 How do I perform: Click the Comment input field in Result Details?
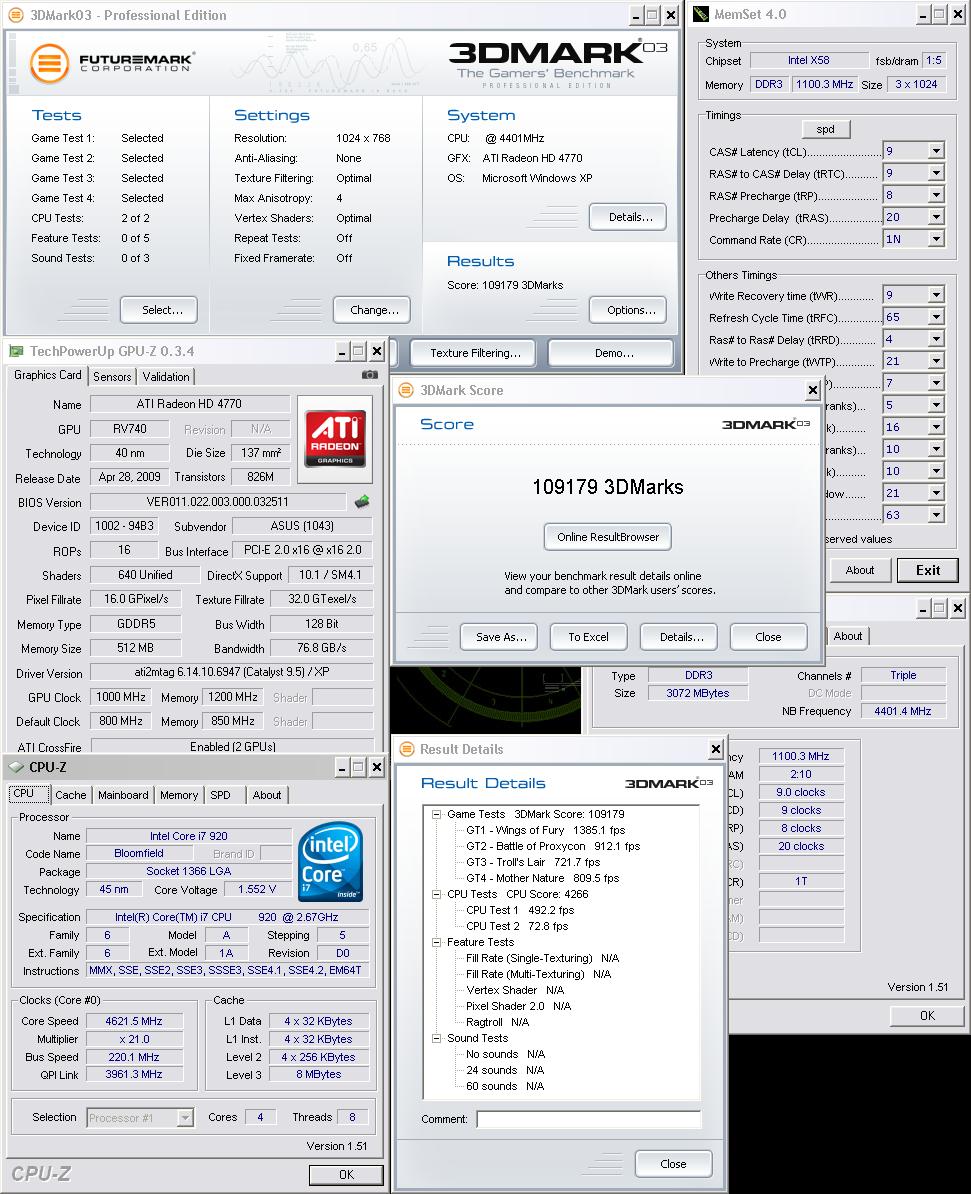click(x=588, y=1119)
